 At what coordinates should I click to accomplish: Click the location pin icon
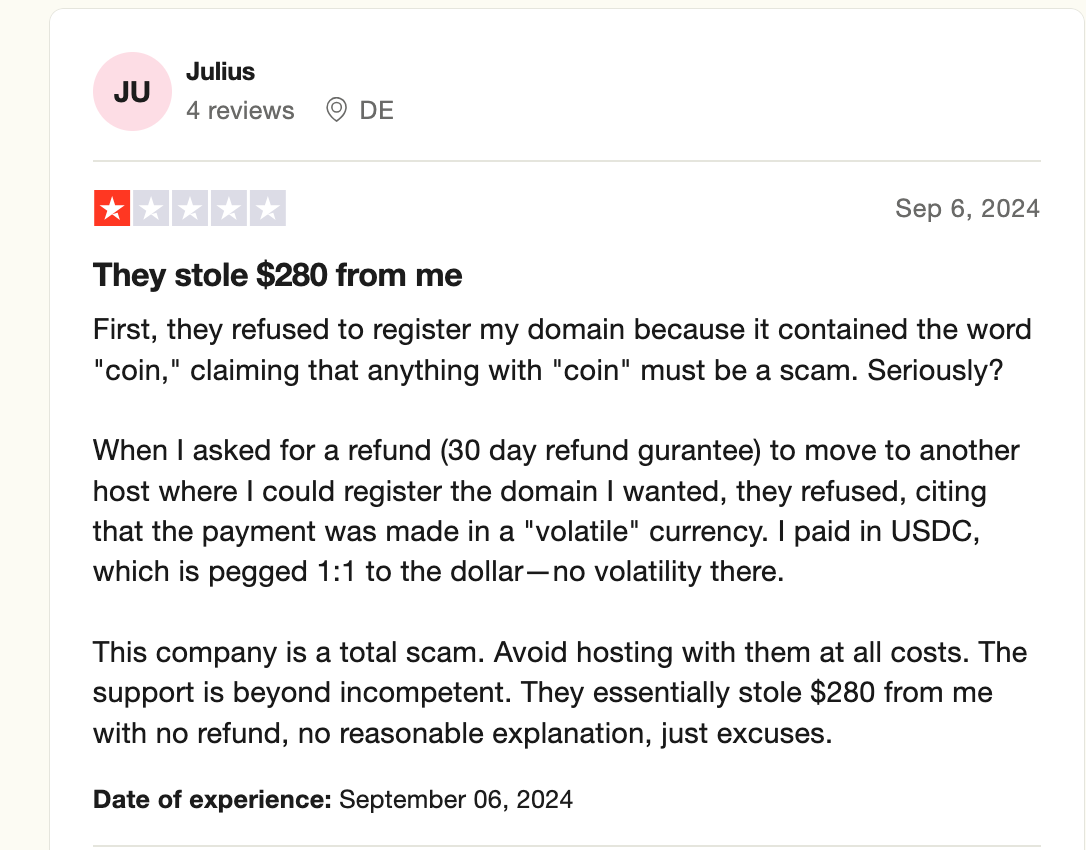[x=337, y=110]
